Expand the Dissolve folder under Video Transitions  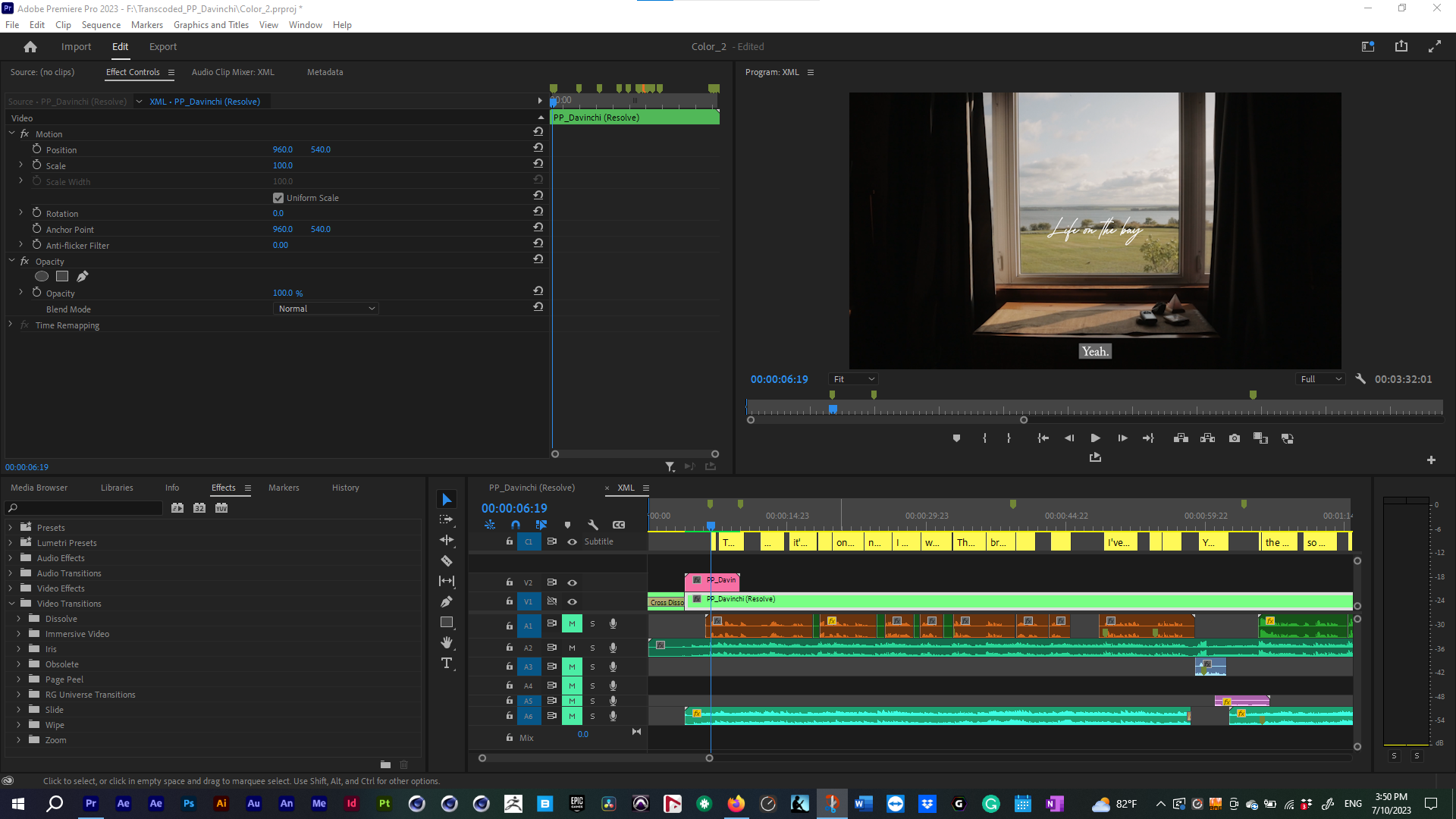20,618
